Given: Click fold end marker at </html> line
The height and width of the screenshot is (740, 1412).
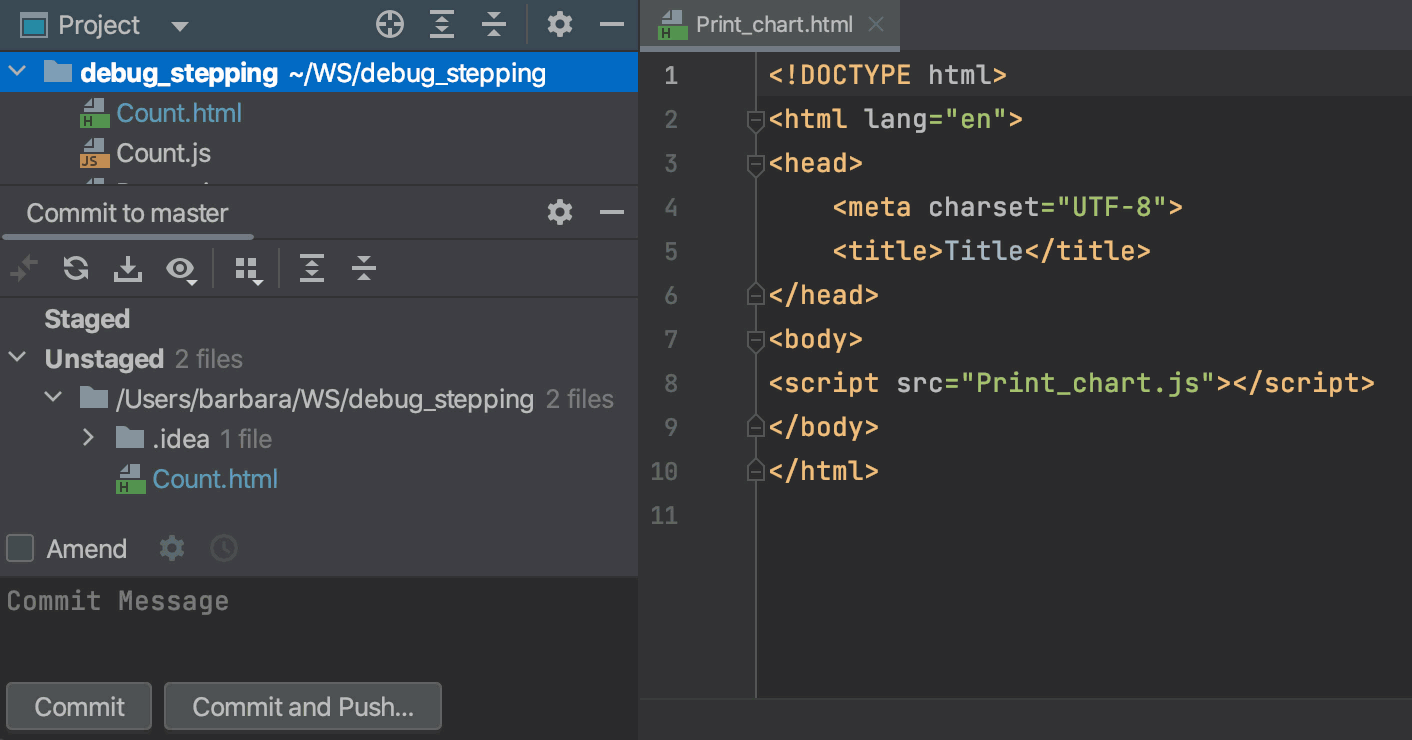Looking at the screenshot, I should (x=756, y=469).
